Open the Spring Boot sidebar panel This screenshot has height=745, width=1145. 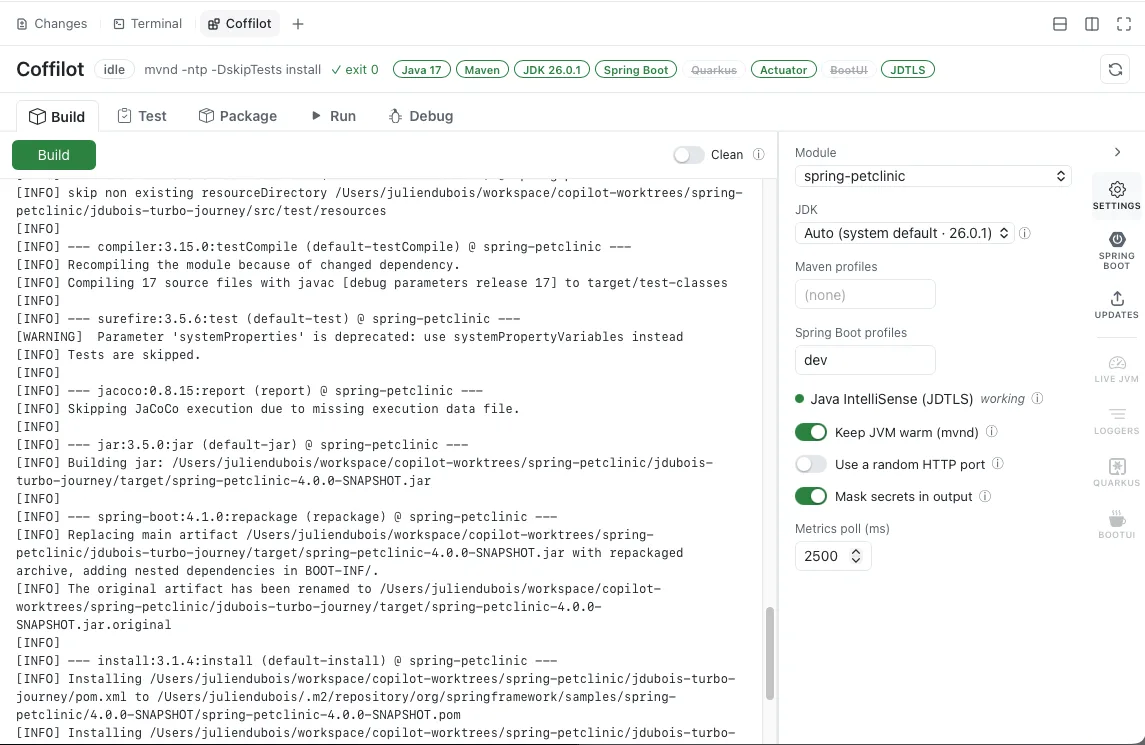(1117, 250)
